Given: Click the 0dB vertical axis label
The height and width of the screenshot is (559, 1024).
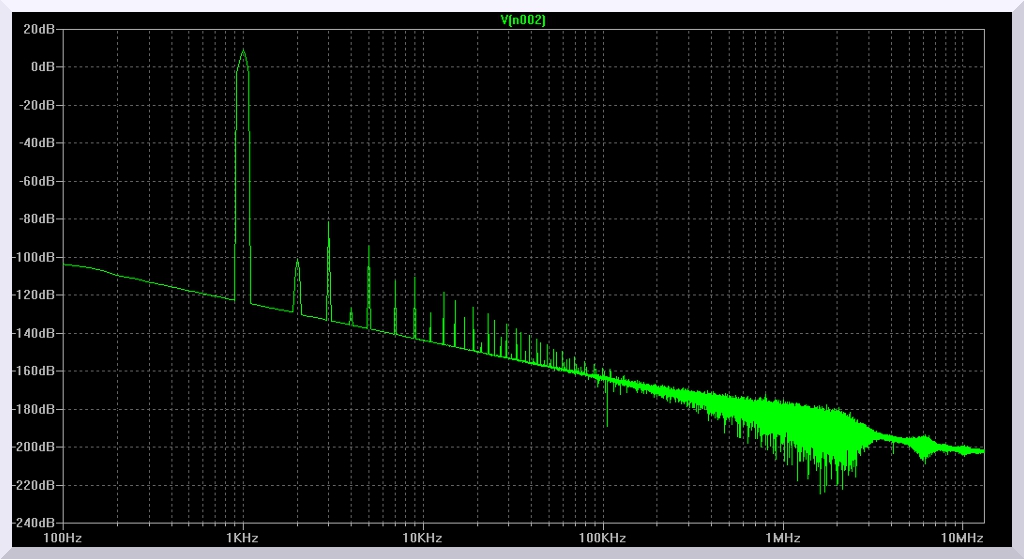Looking at the screenshot, I should [42, 67].
